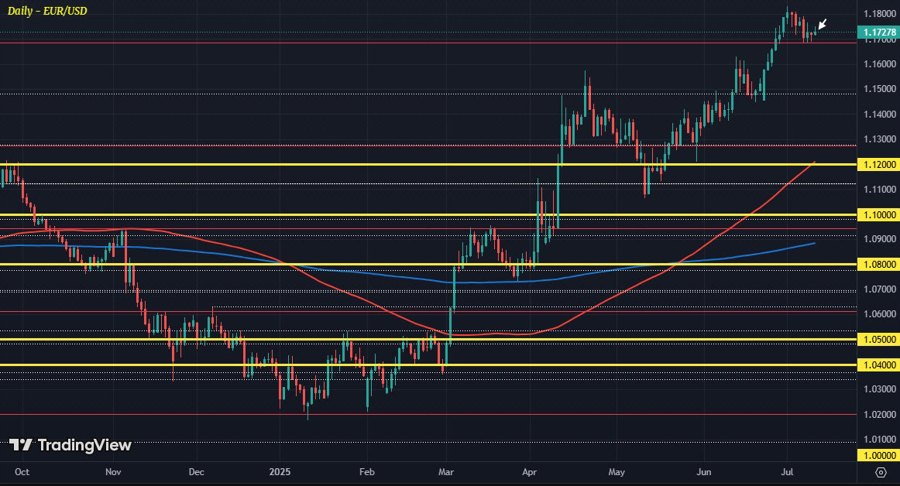Select the yellow 1.12000 price label
The height and width of the screenshot is (486, 900).
(878, 164)
